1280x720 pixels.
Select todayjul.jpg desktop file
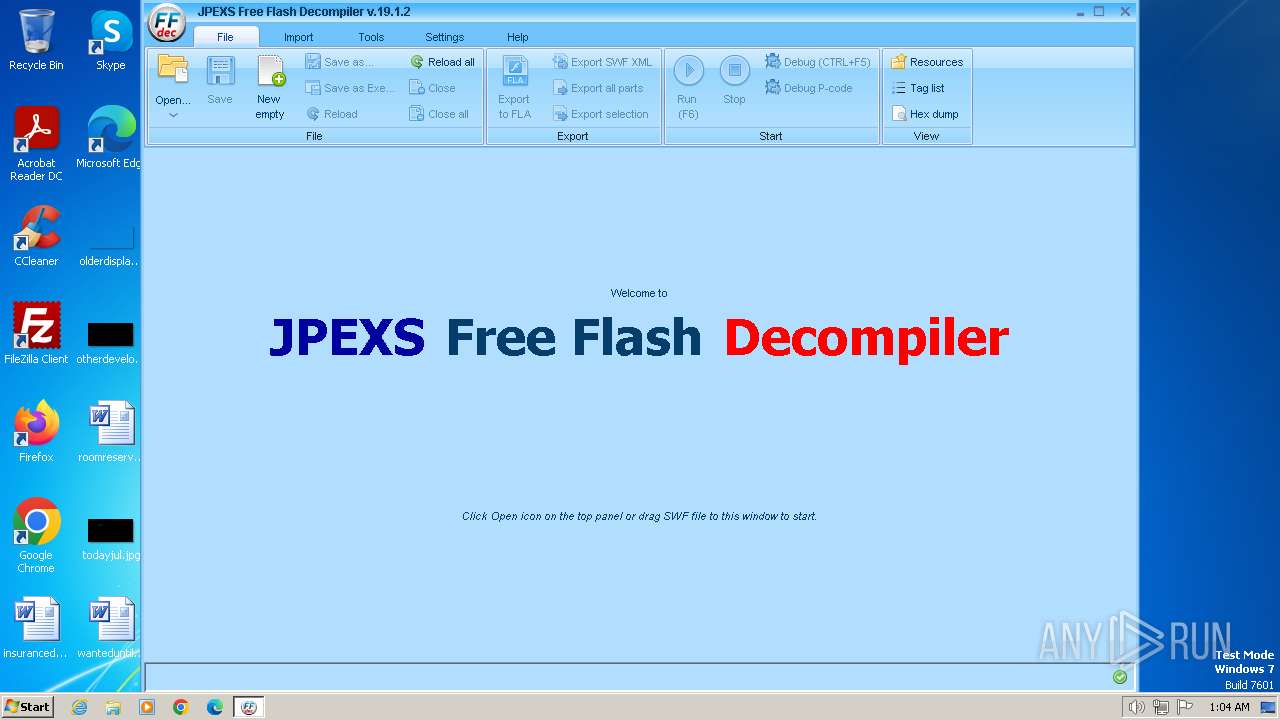[x=110, y=538]
